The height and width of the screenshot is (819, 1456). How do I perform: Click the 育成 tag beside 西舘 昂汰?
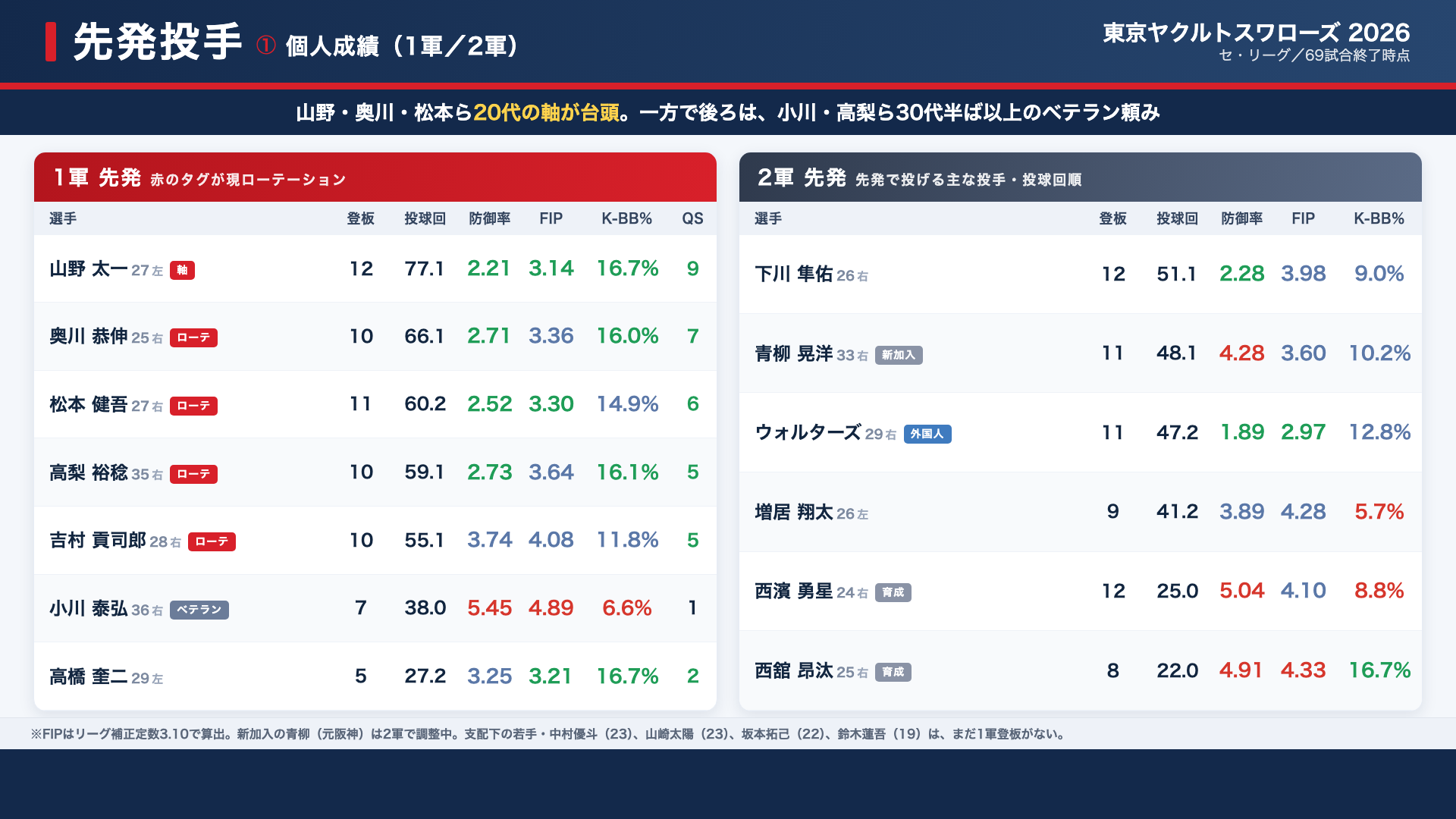coord(893,672)
